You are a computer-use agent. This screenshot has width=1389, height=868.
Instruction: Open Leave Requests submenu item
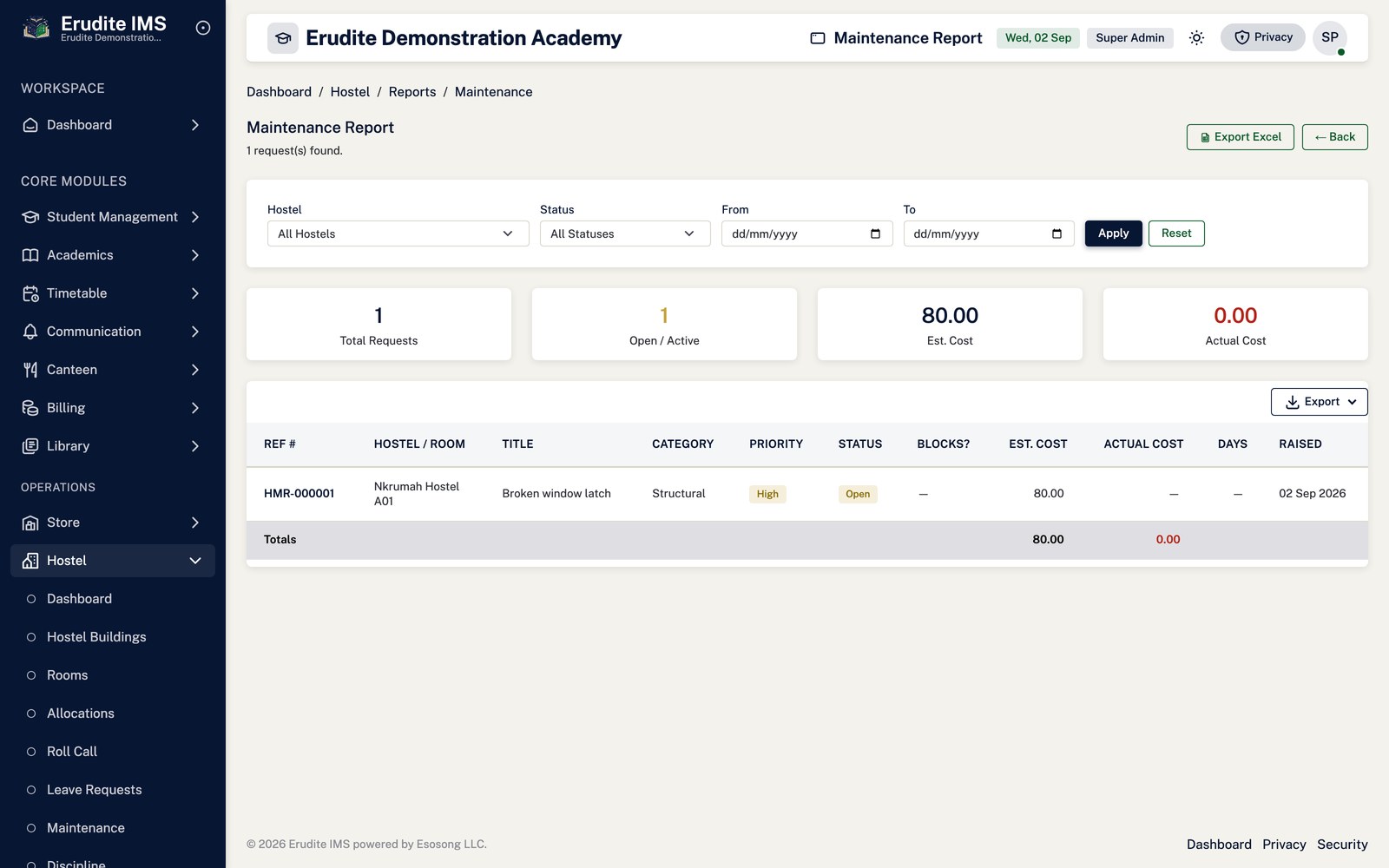point(94,790)
